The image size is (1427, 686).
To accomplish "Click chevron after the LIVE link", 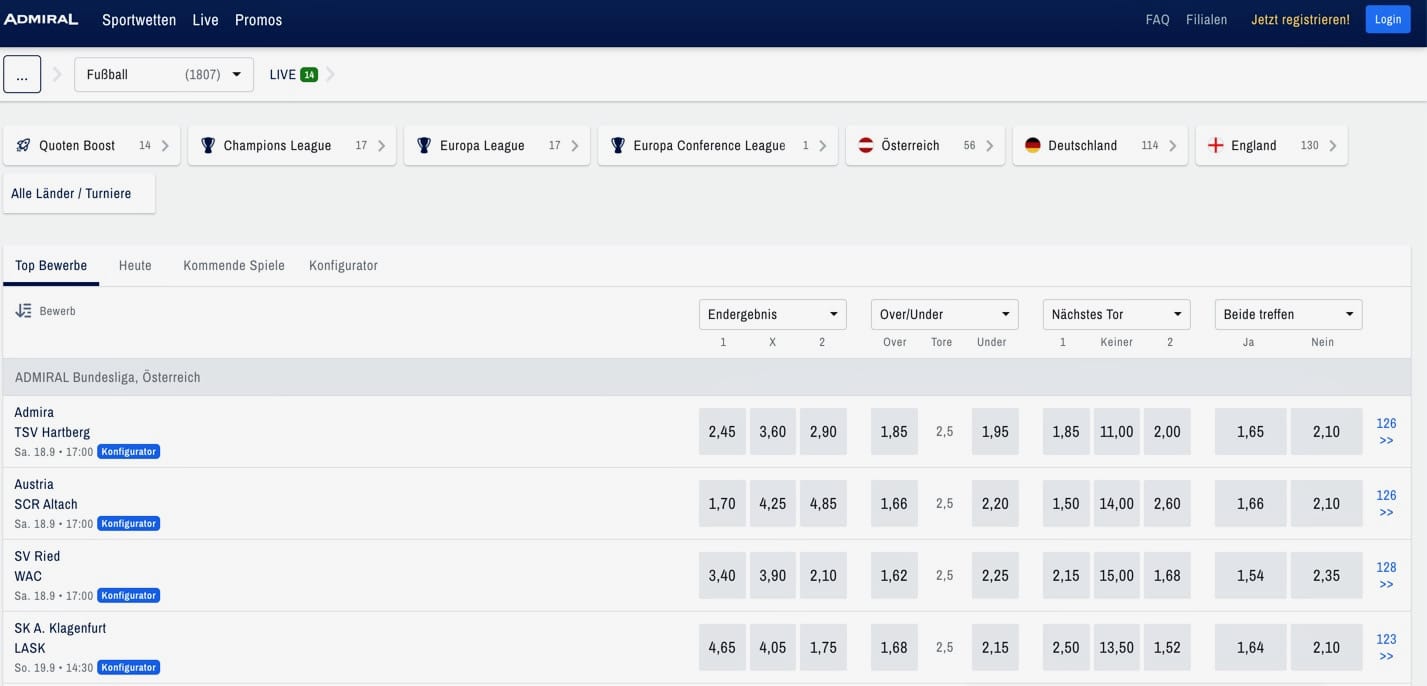I will tap(331, 74).
